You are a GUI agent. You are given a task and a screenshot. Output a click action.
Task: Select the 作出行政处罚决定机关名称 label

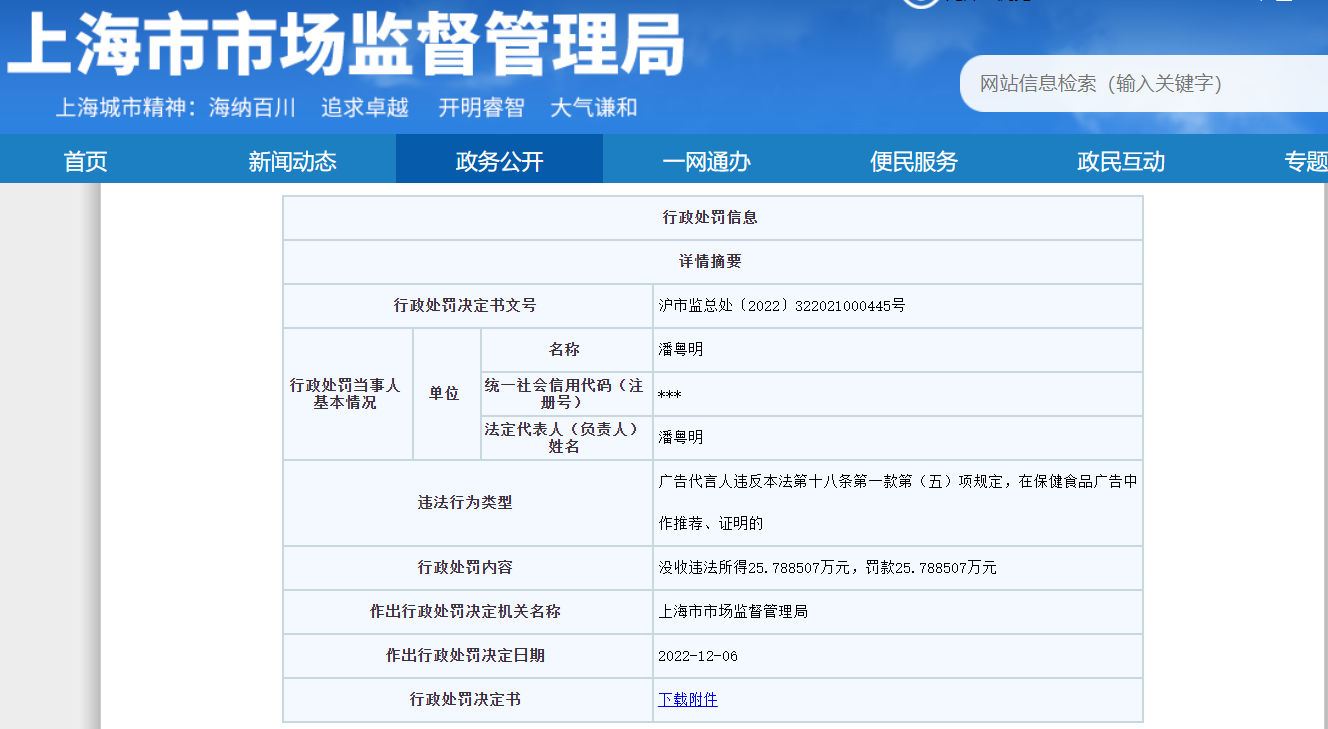pyautogui.click(x=467, y=611)
